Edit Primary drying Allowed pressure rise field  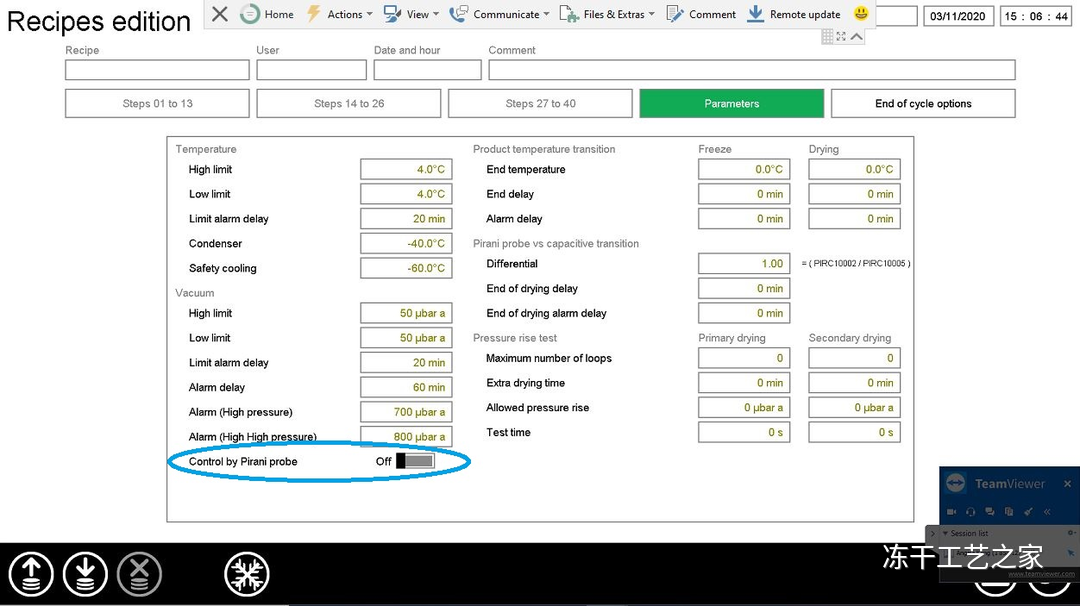(x=744, y=408)
